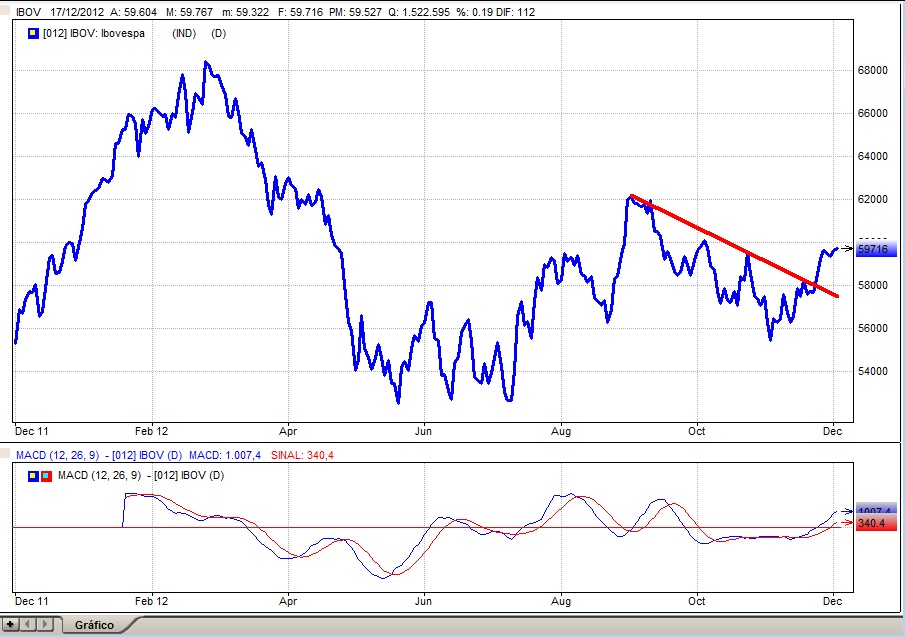This screenshot has width=905, height=637.
Task: Click the (D) daily period label
Action: (x=218, y=33)
